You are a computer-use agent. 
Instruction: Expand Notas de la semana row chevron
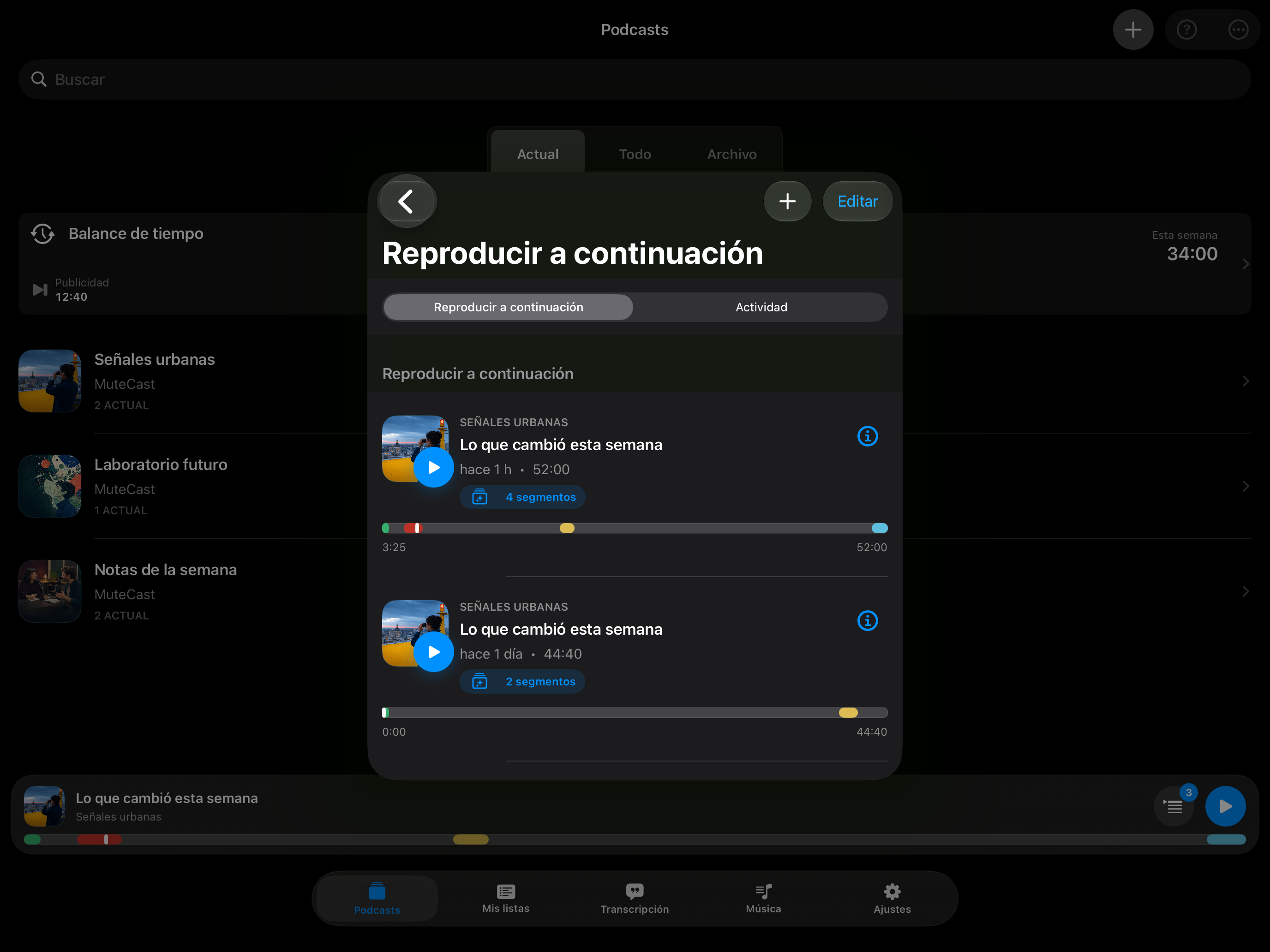coord(1246,591)
